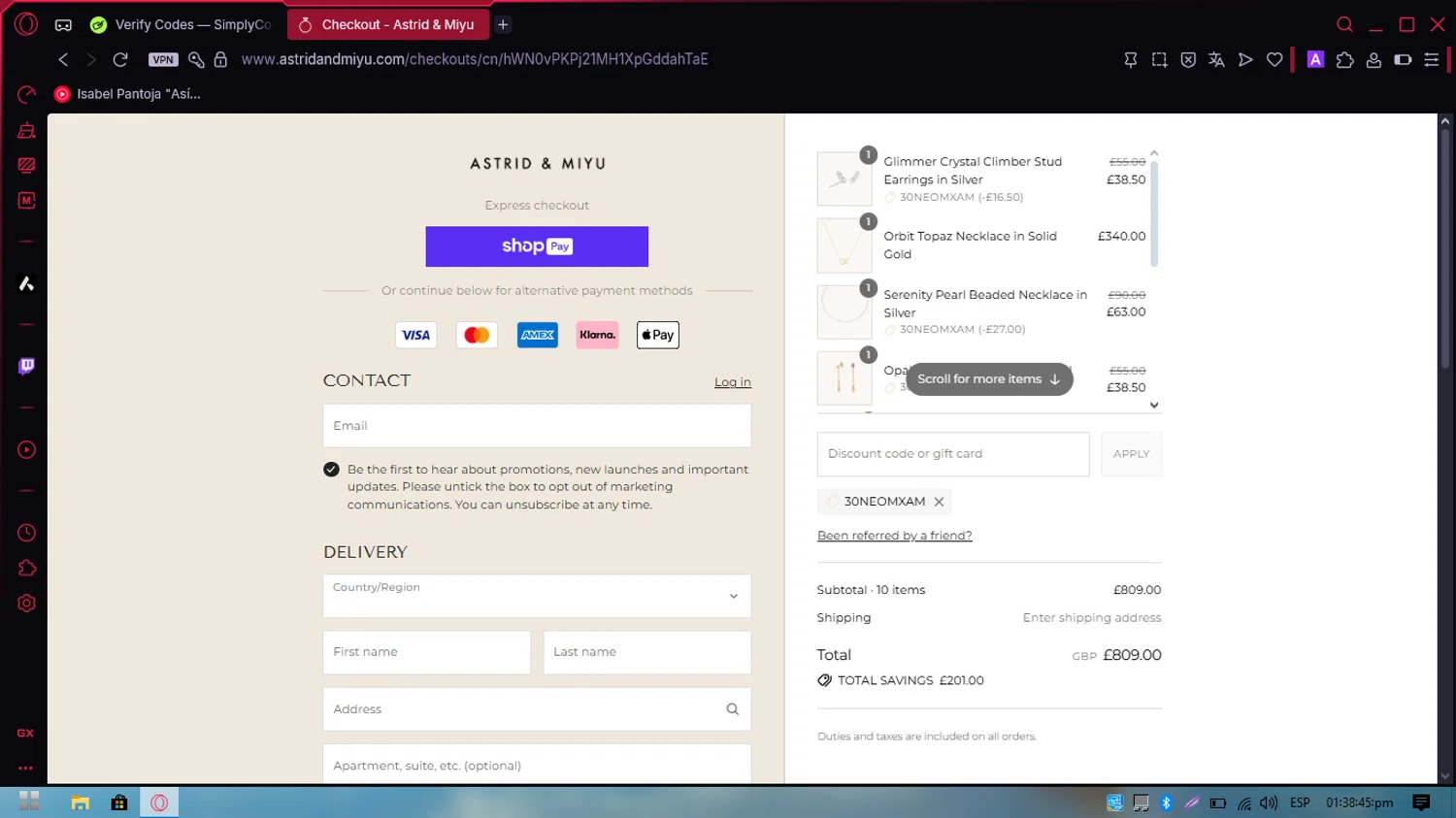Image resolution: width=1456 pixels, height=818 pixels.
Task: Open sidebar three-dots more menu
Action: click(25, 768)
